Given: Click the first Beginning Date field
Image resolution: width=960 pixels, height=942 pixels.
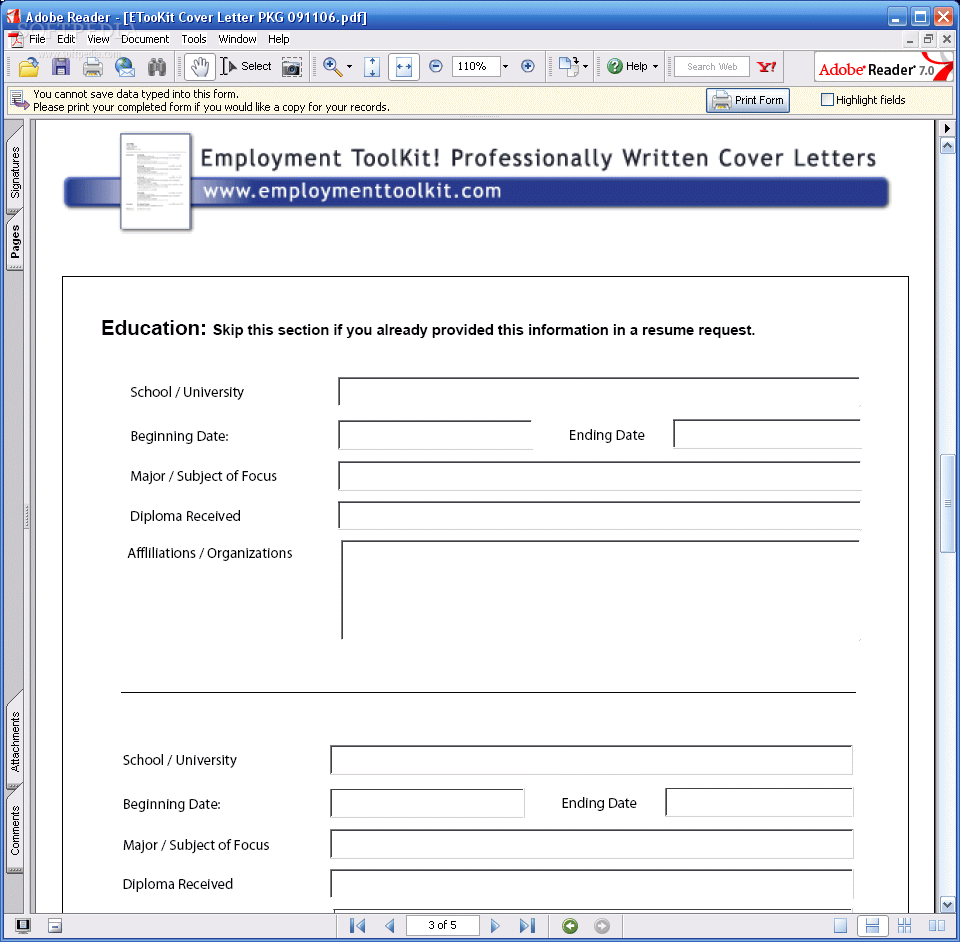Looking at the screenshot, I should coord(435,435).
